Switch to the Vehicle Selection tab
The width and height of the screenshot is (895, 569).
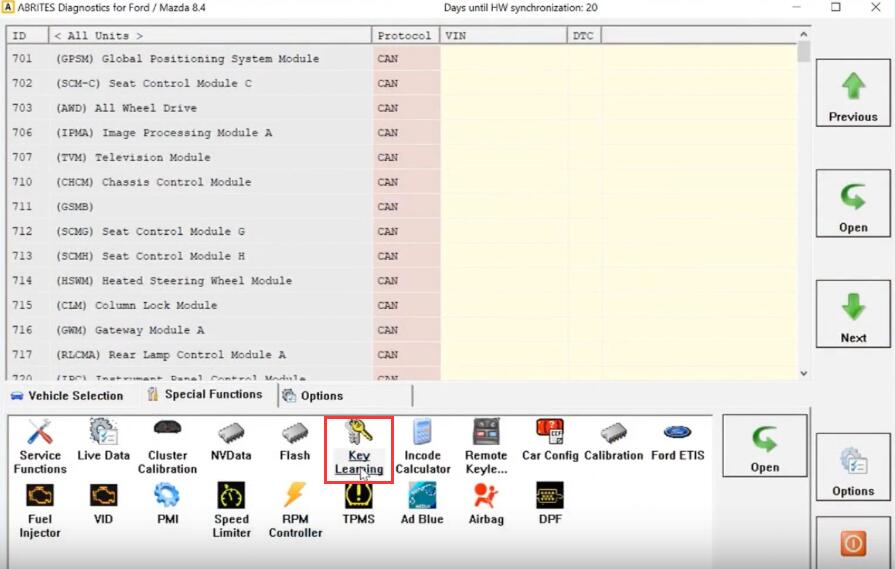click(x=67, y=396)
